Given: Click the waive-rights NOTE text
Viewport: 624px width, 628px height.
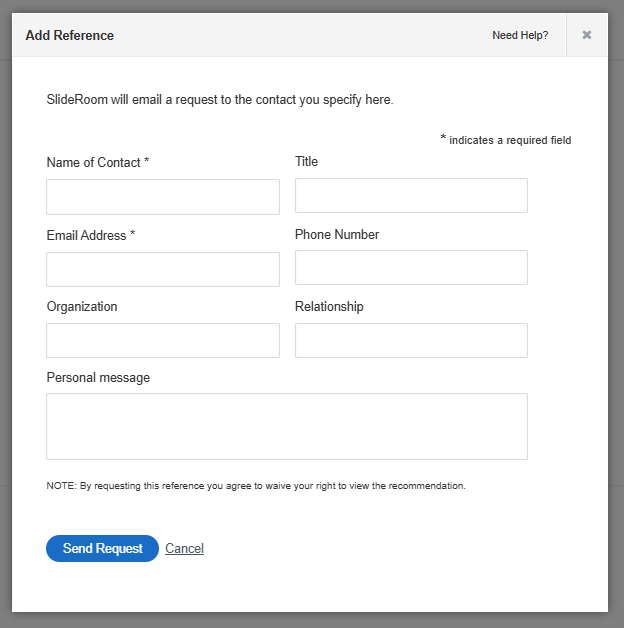Looking at the screenshot, I should click(x=256, y=486).
